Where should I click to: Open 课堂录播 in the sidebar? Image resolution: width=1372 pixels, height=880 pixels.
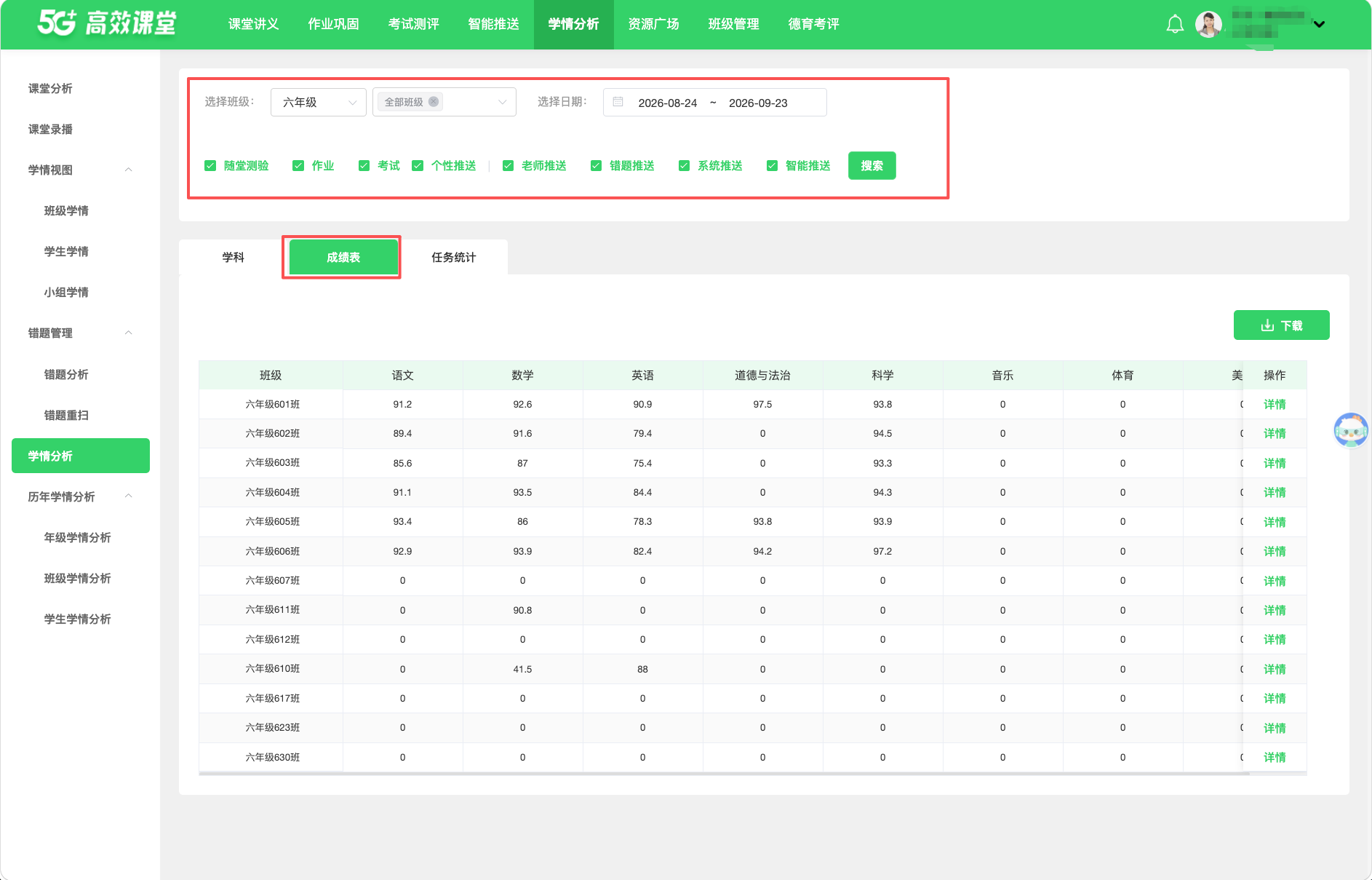click(50, 129)
